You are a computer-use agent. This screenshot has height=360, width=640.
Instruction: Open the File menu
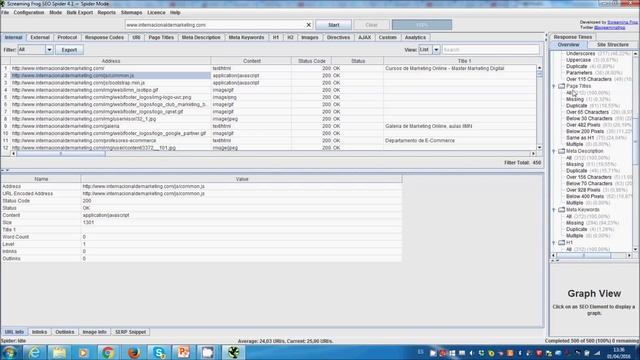point(5,13)
